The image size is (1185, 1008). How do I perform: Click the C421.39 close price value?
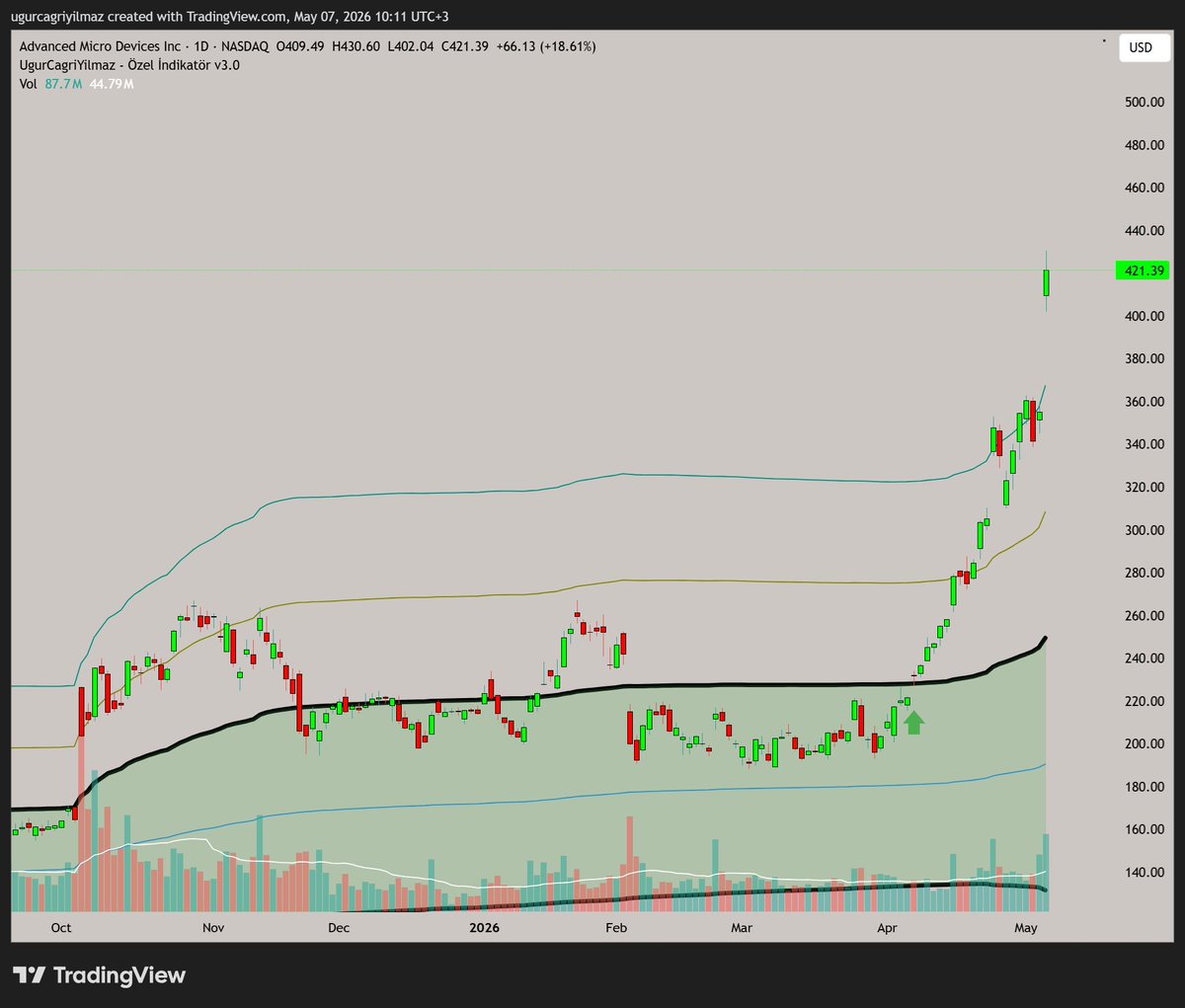point(465,46)
